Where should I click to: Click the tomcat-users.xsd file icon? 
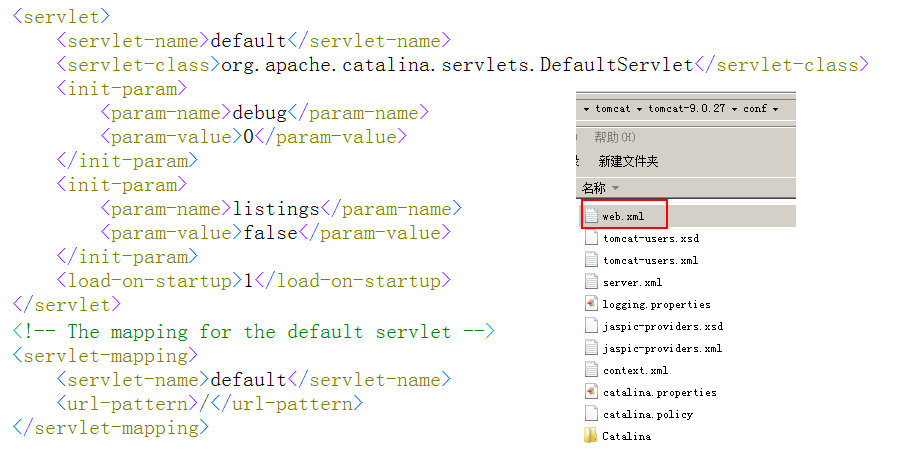point(591,238)
